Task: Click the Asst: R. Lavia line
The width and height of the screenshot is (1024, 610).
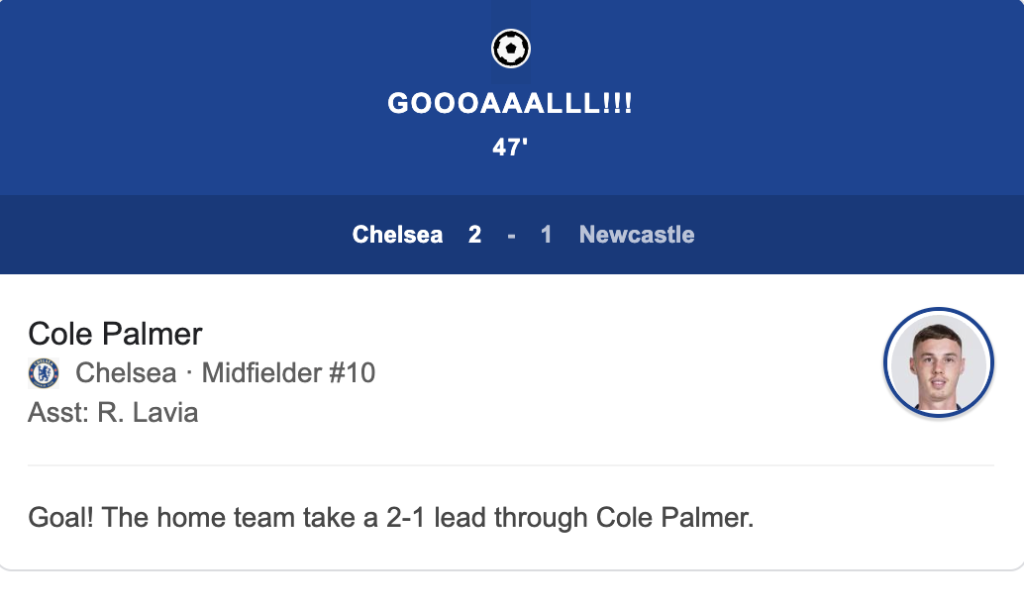Action: pyautogui.click(x=113, y=412)
